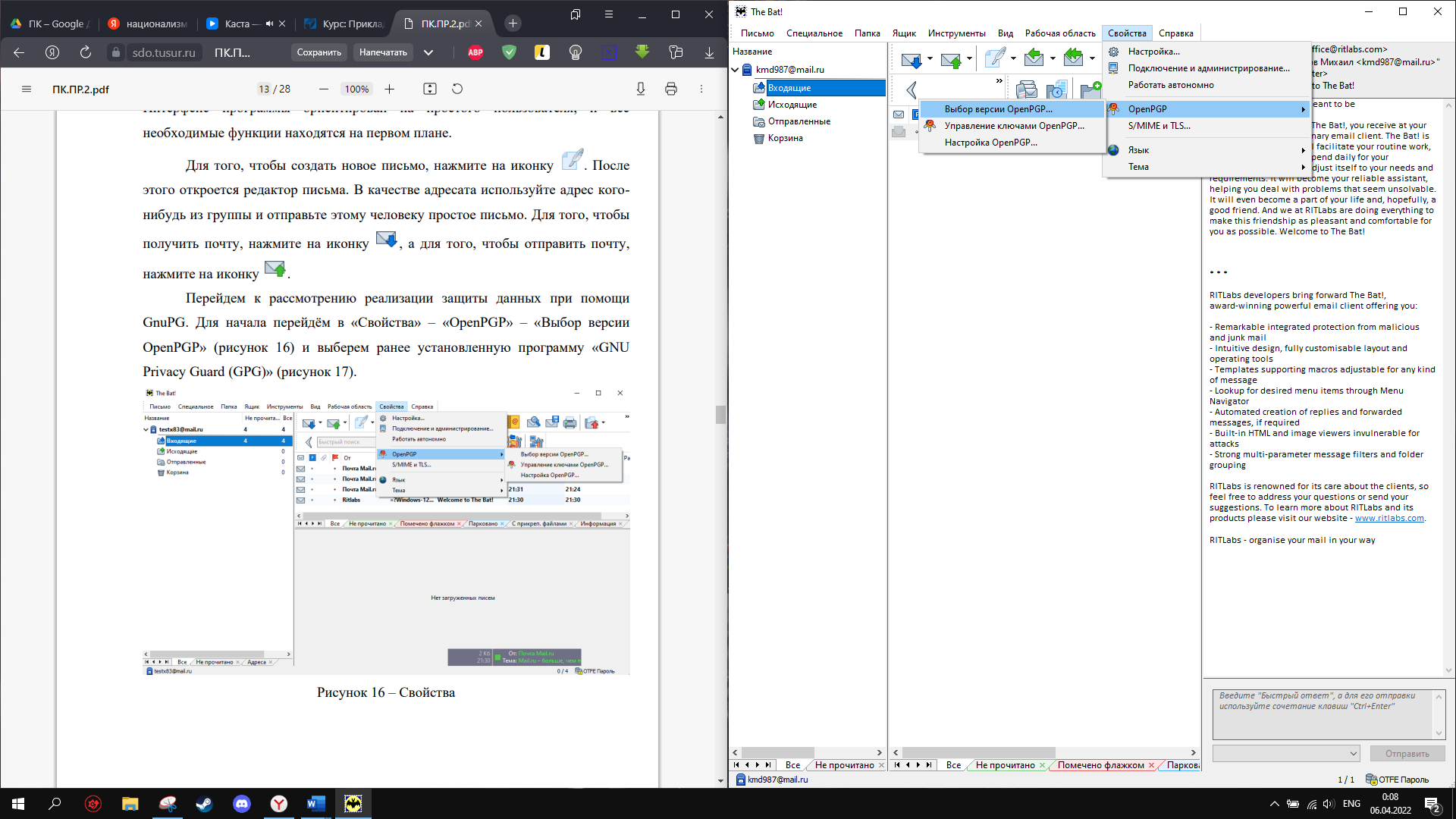Viewport: 1456px width, 819px height.
Task: Open PDF sidebar hamburger menu
Action: point(27,89)
